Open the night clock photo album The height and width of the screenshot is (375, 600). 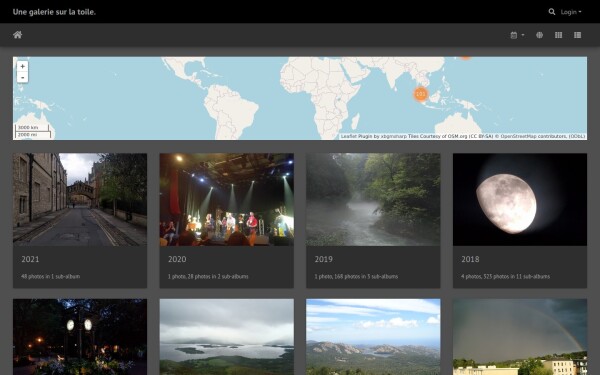[80, 337]
